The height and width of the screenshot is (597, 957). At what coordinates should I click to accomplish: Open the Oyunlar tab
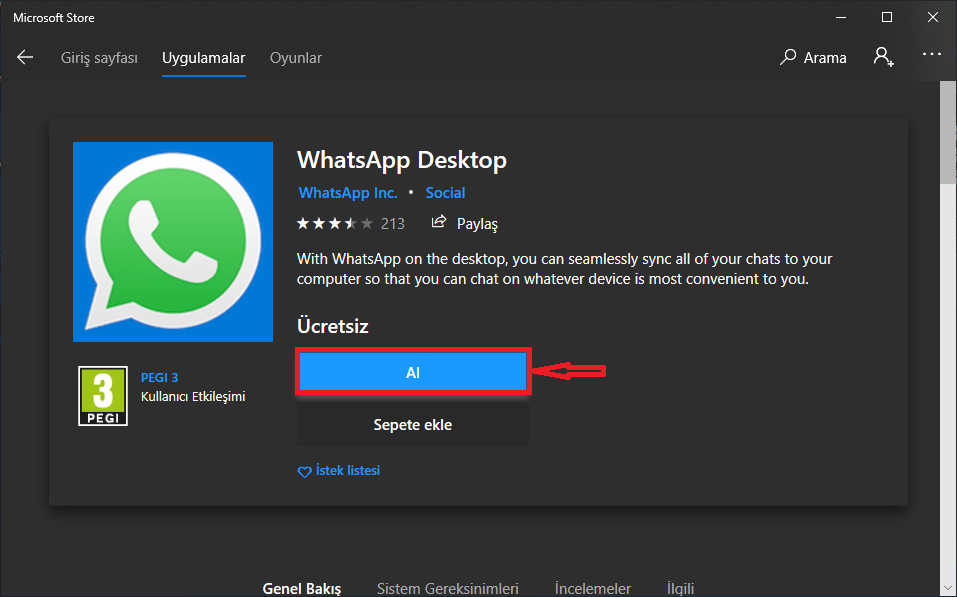point(296,58)
